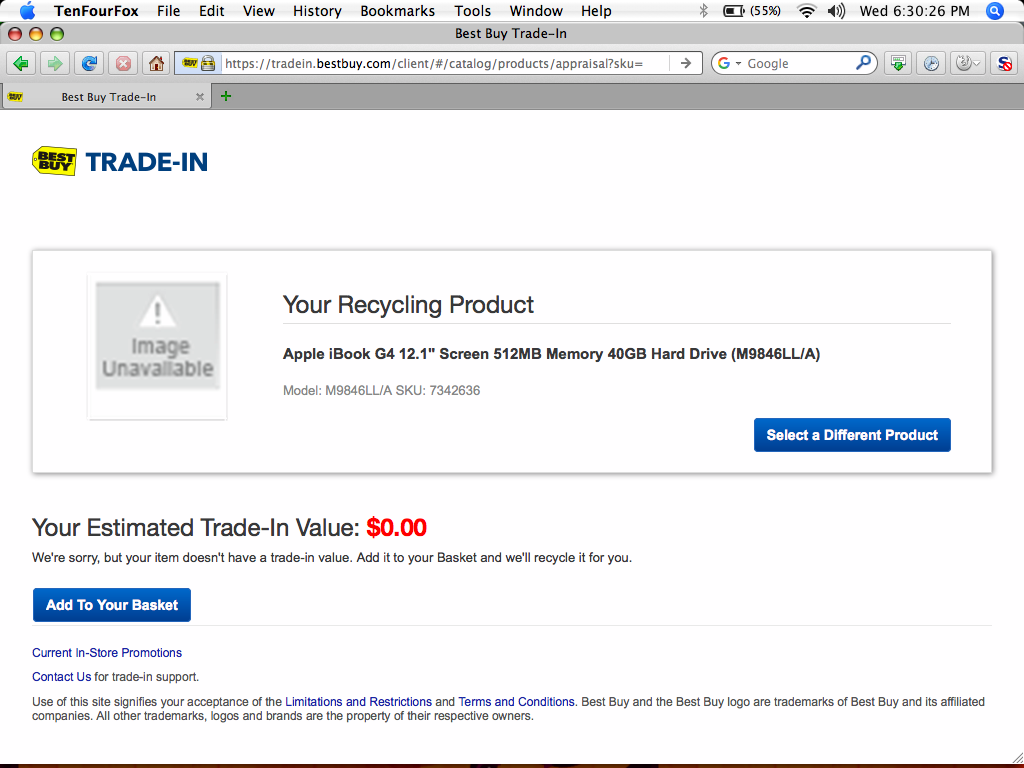Click the volume speaker icon
Image resolution: width=1024 pixels, height=768 pixels.
click(836, 10)
